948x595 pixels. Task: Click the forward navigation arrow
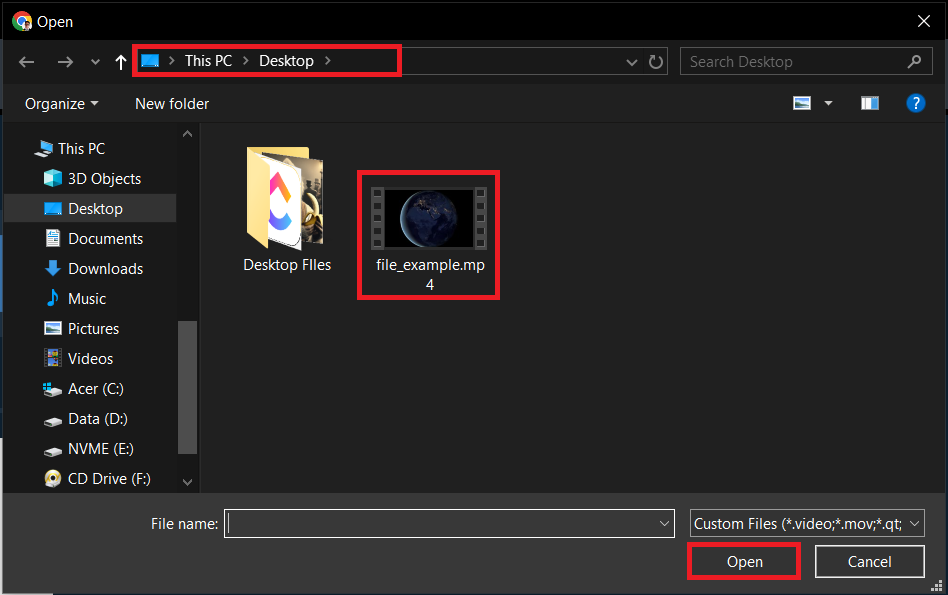(64, 61)
